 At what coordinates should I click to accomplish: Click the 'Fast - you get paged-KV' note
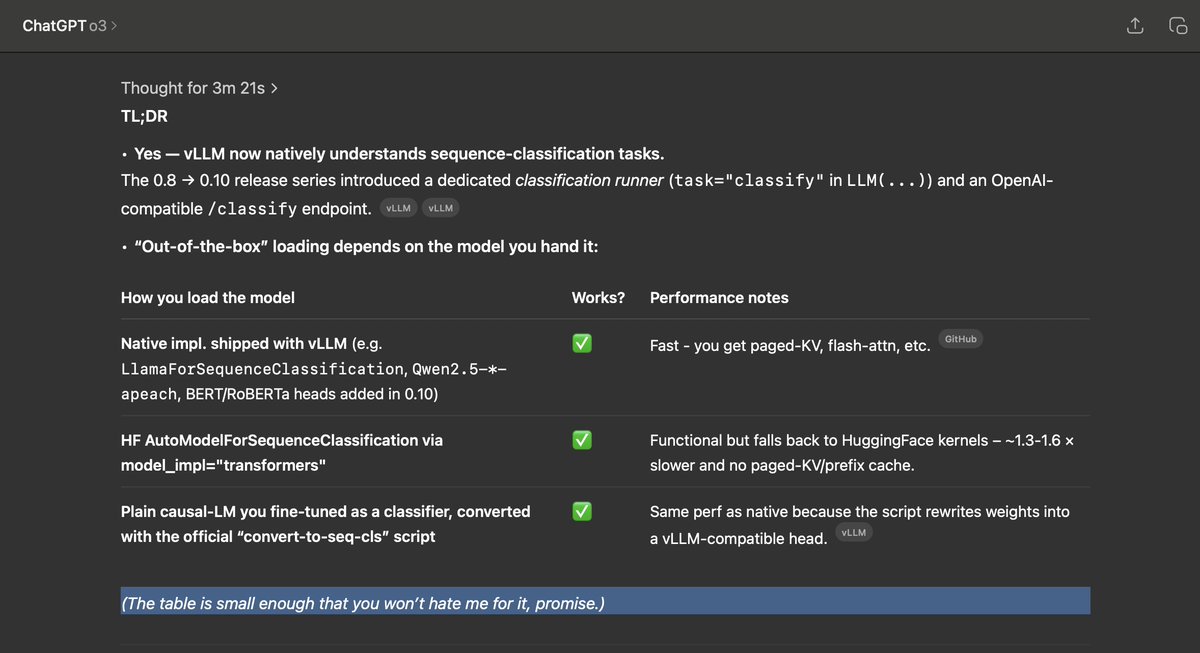790,345
